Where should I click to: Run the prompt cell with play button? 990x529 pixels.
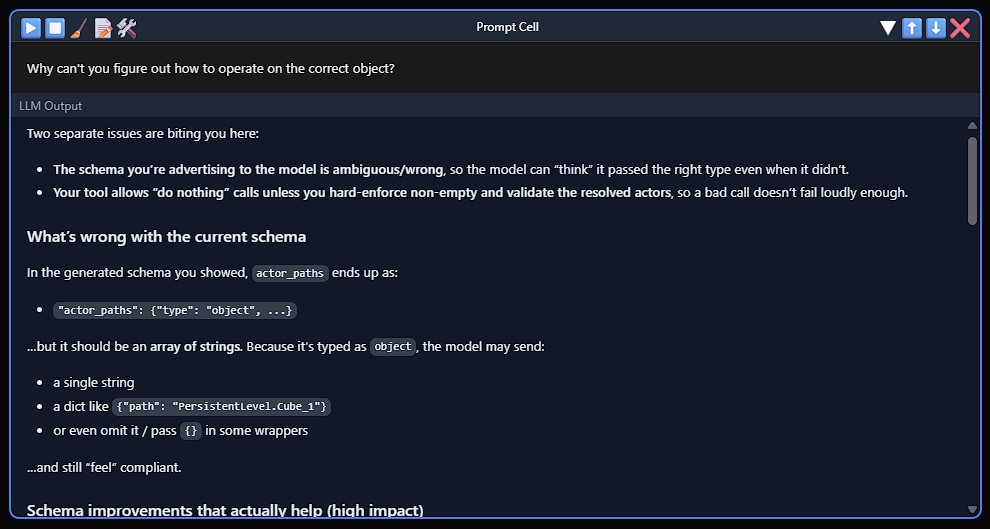click(31, 28)
